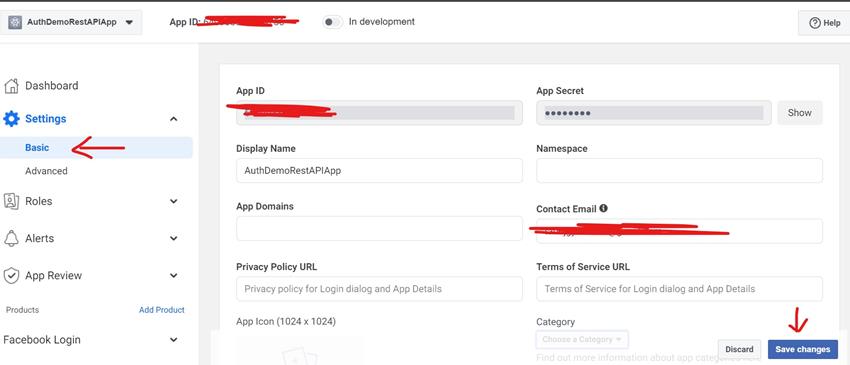Show the App Secret
850x365 pixels.
click(x=800, y=113)
